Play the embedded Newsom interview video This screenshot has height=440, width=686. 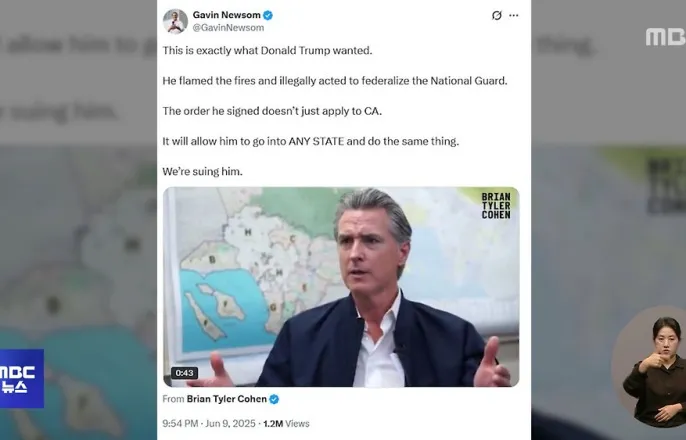tap(341, 287)
